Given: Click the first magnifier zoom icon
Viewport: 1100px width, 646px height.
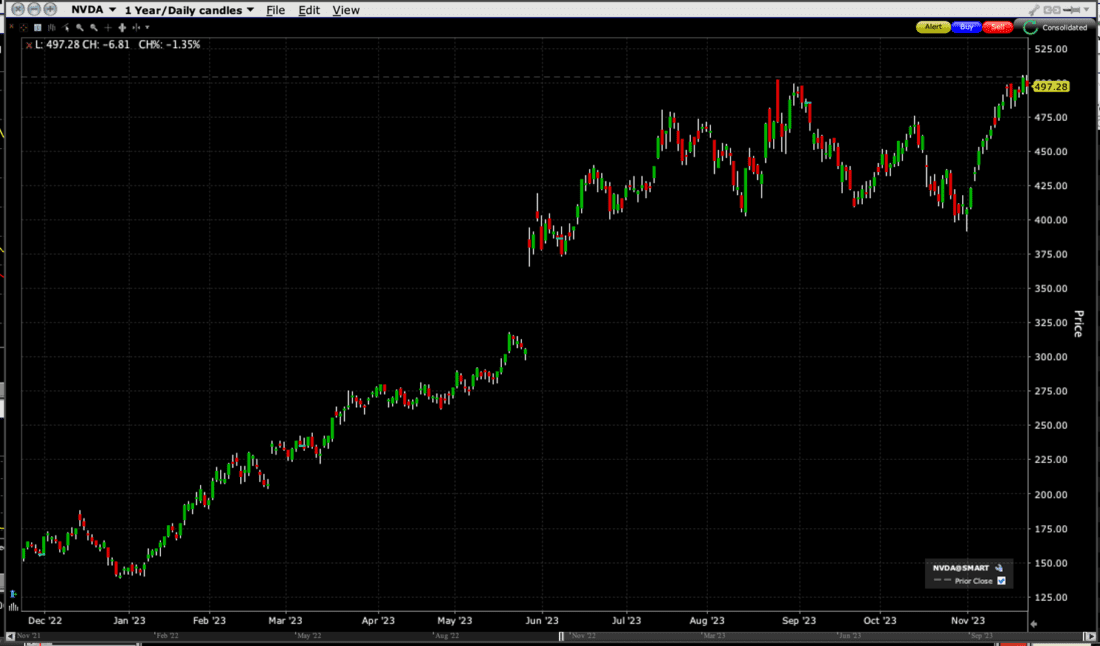Looking at the screenshot, I should (81, 27).
